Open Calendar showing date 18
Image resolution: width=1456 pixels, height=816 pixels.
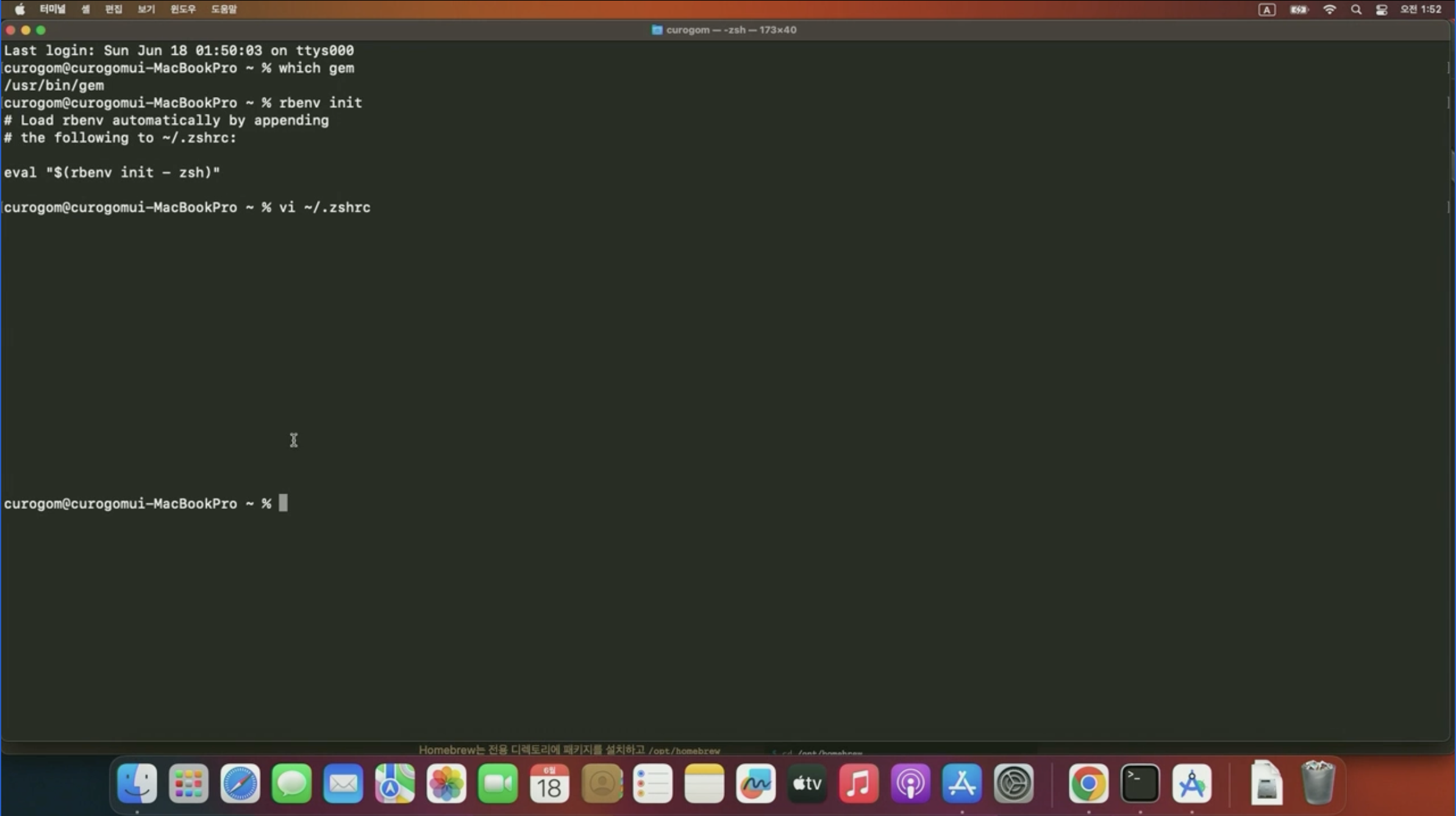[x=549, y=783]
